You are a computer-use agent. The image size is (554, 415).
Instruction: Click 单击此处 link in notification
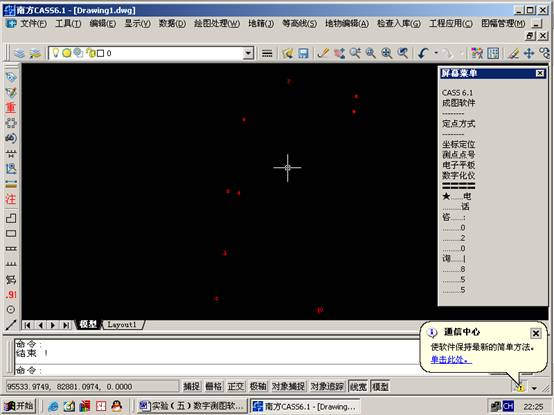click(451, 360)
